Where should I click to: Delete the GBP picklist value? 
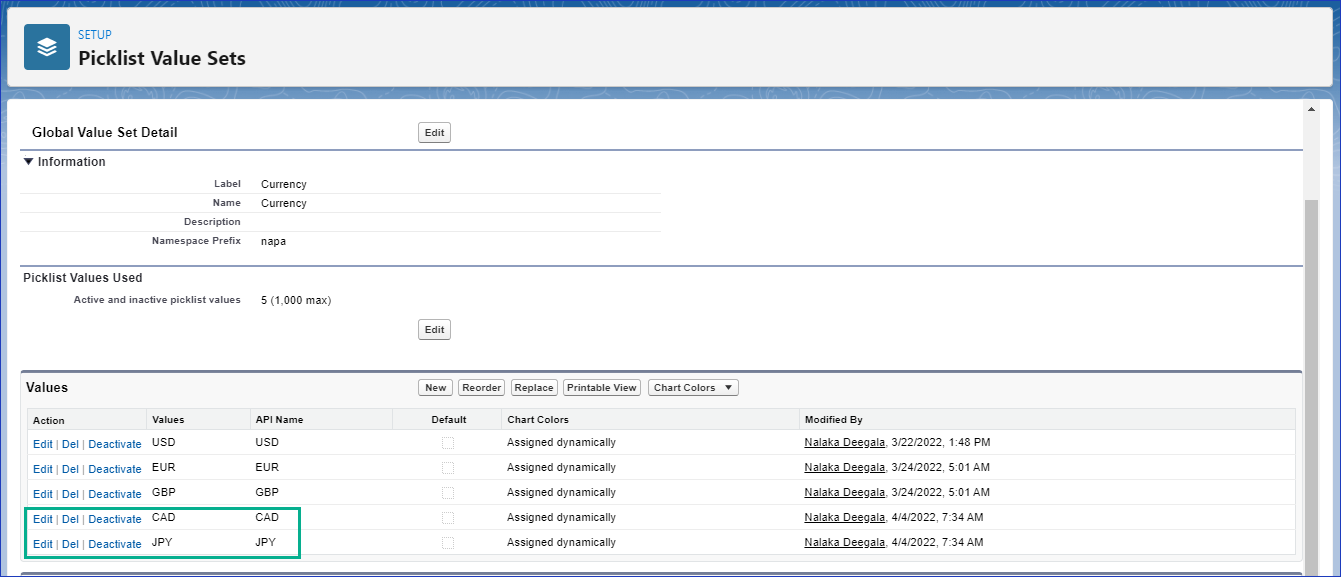[x=70, y=494]
